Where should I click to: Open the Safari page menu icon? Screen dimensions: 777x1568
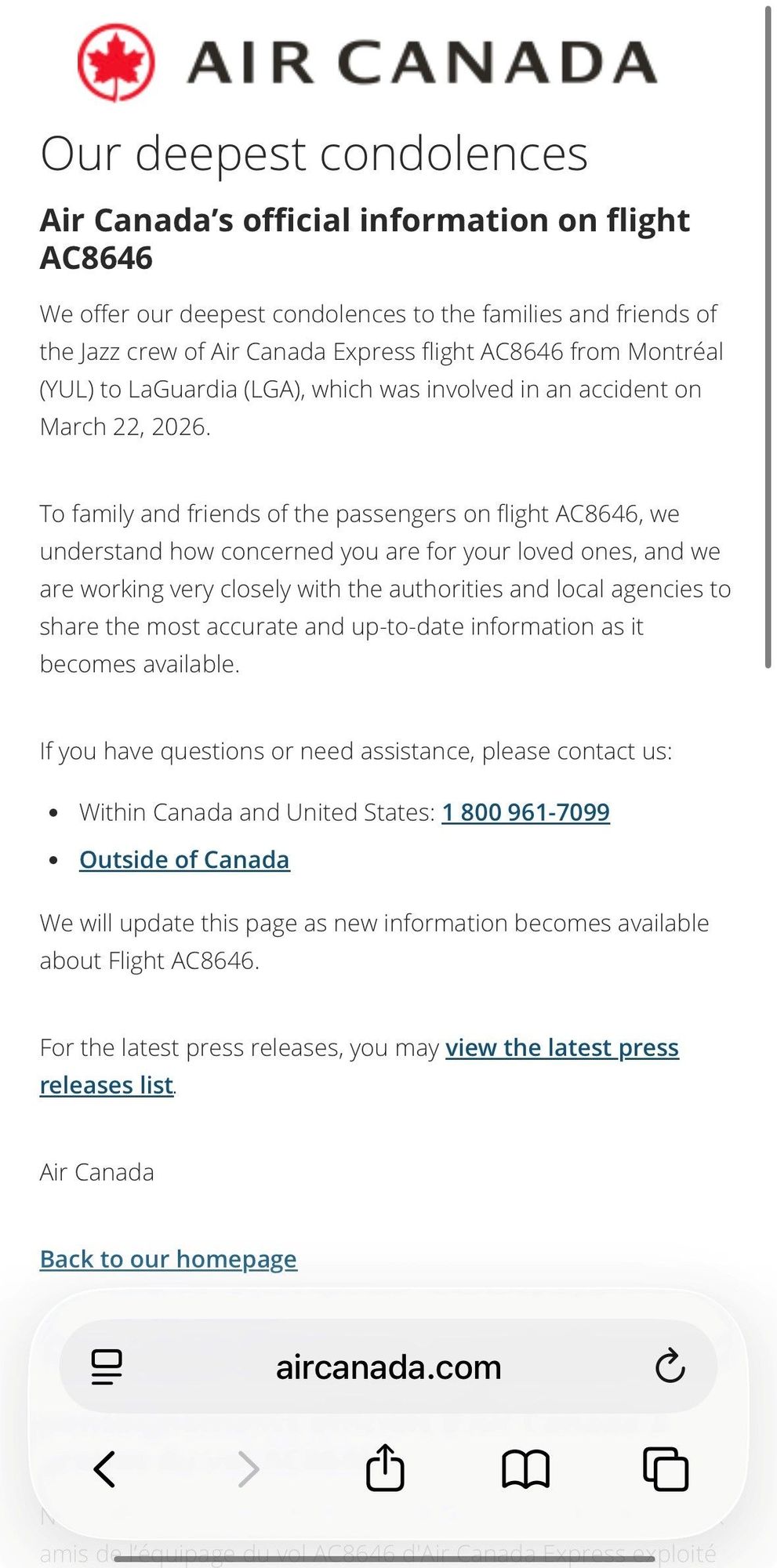point(107,1367)
